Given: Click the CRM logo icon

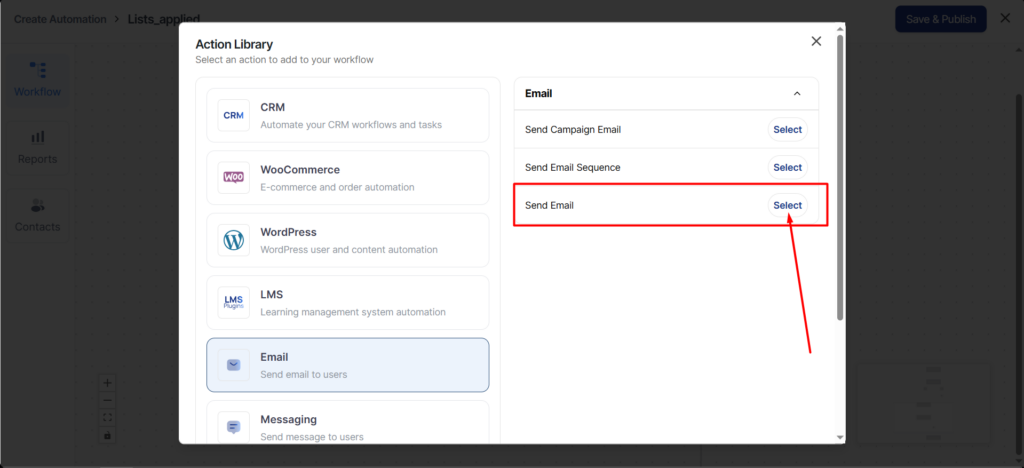Looking at the screenshot, I should (233, 115).
